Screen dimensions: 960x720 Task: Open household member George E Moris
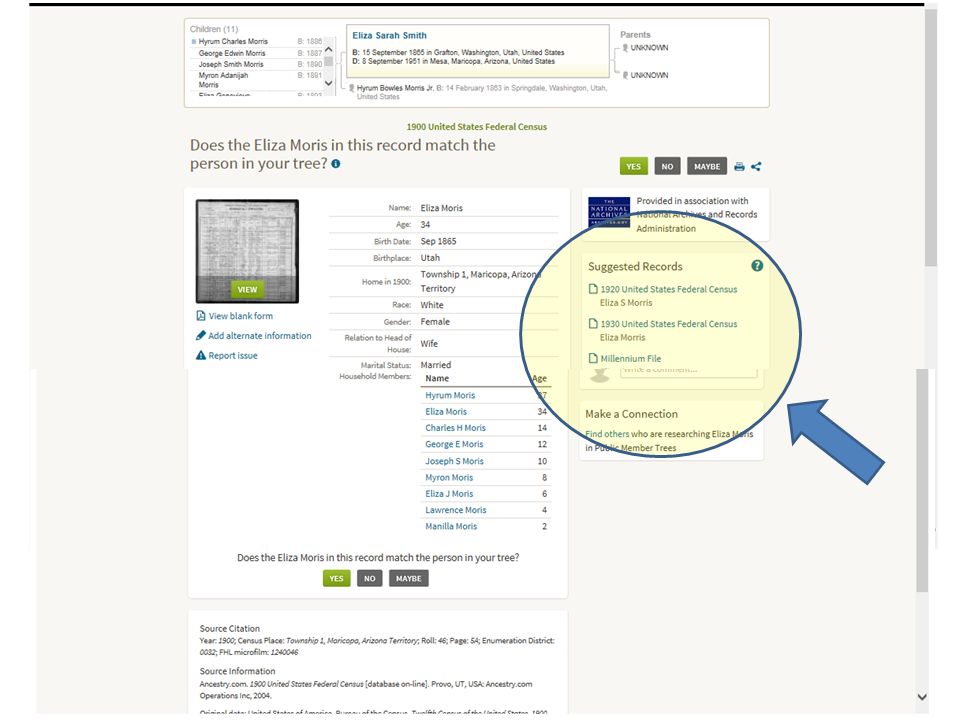point(454,444)
